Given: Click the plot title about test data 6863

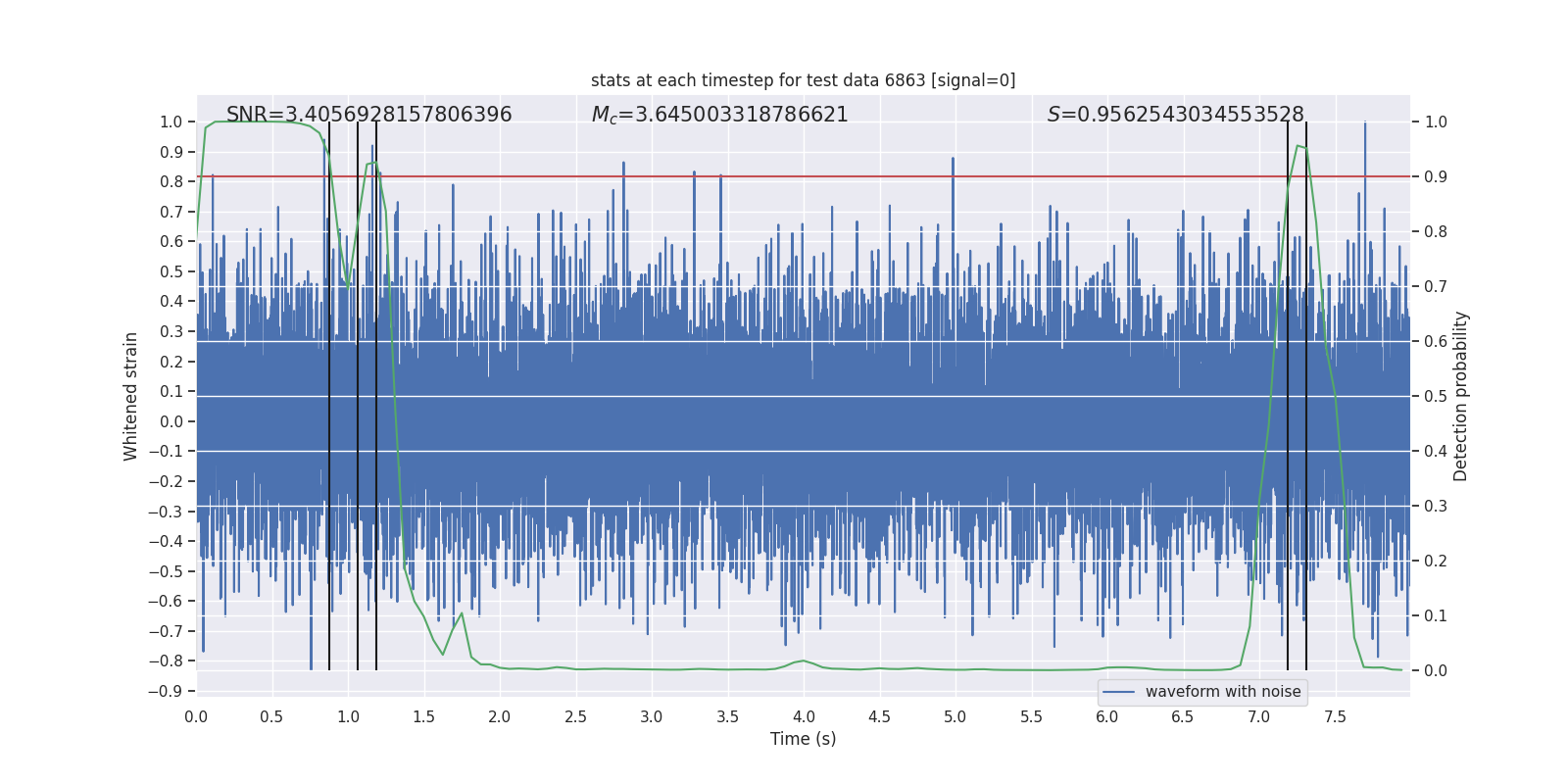Looking at the screenshot, I should coord(803,80).
